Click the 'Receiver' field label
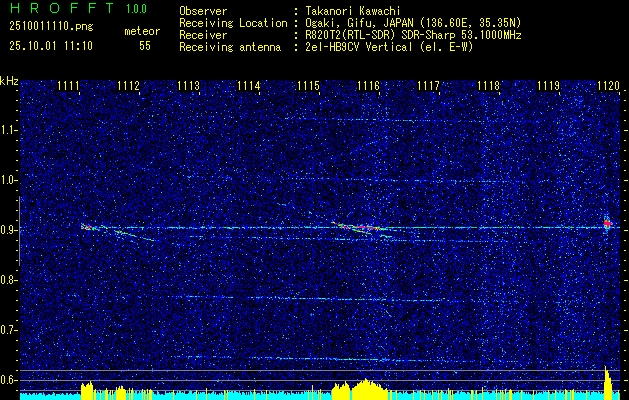Viewport: 629px width, 400px height. coord(203,35)
